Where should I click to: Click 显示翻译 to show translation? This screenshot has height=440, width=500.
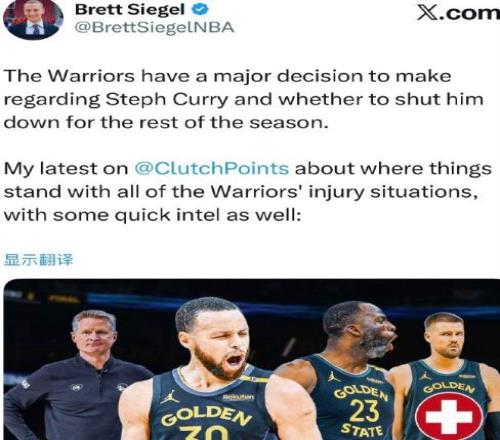38,260
